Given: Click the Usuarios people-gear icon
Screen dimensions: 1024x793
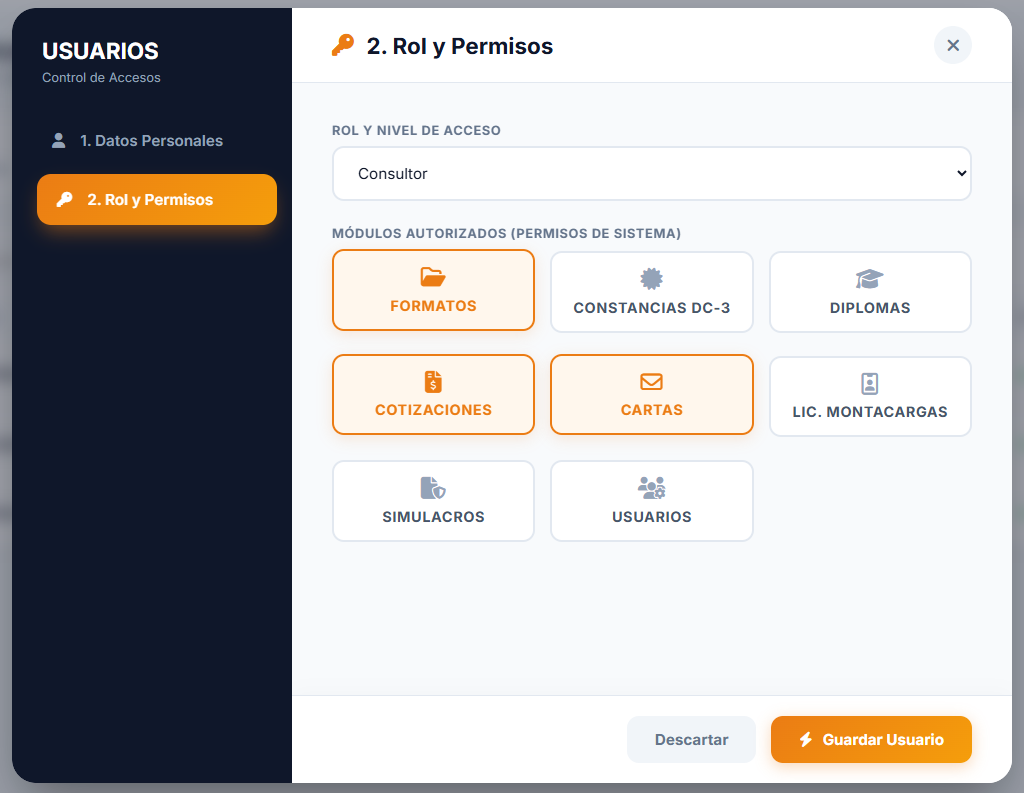Looking at the screenshot, I should pyautogui.click(x=651, y=488).
